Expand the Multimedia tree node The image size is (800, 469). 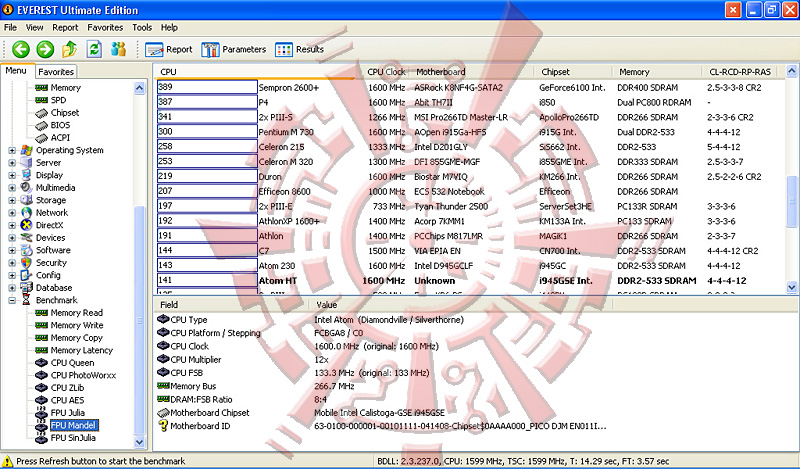[x=12, y=188]
